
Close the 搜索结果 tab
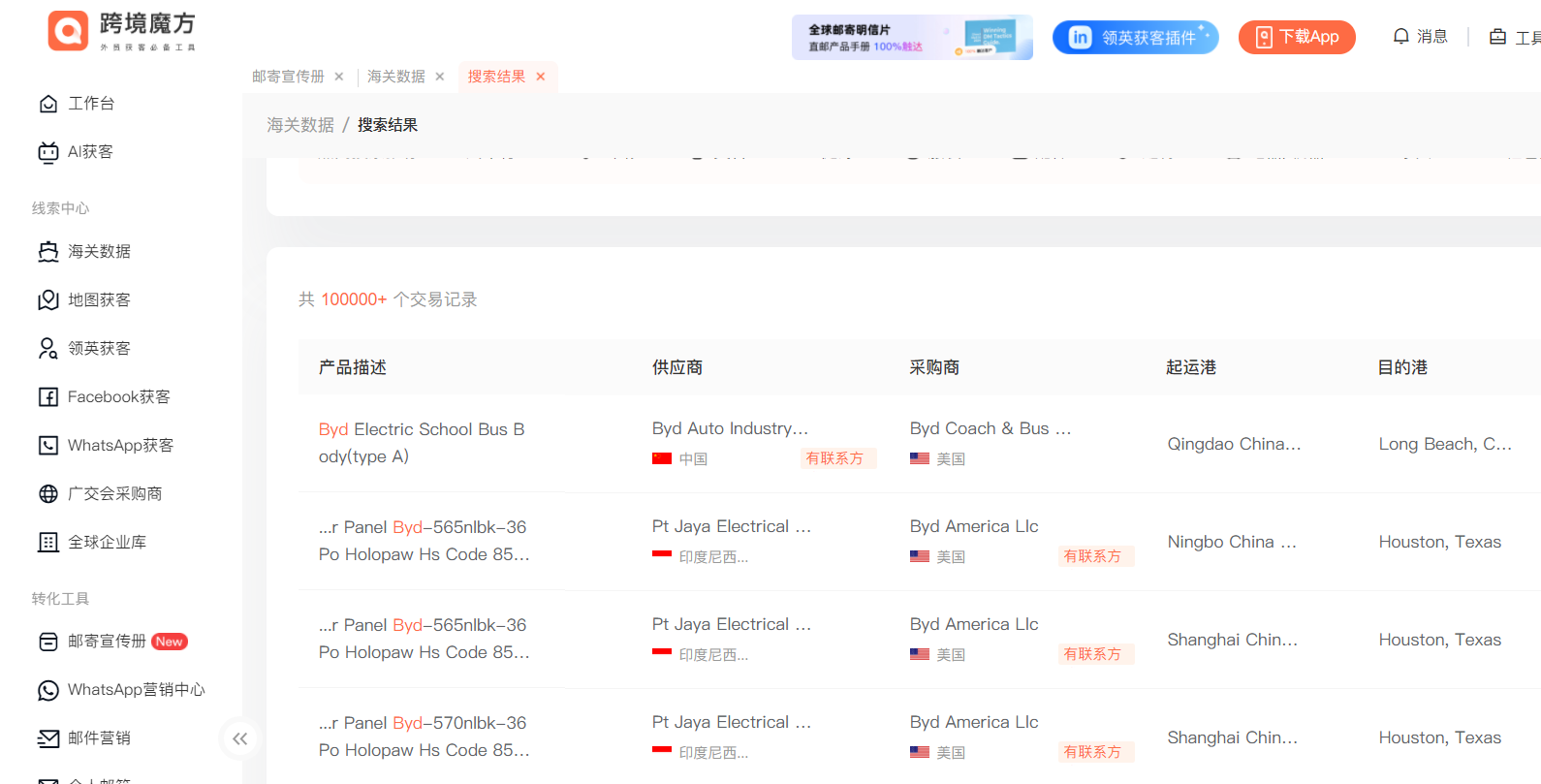pyautogui.click(x=541, y=77)
